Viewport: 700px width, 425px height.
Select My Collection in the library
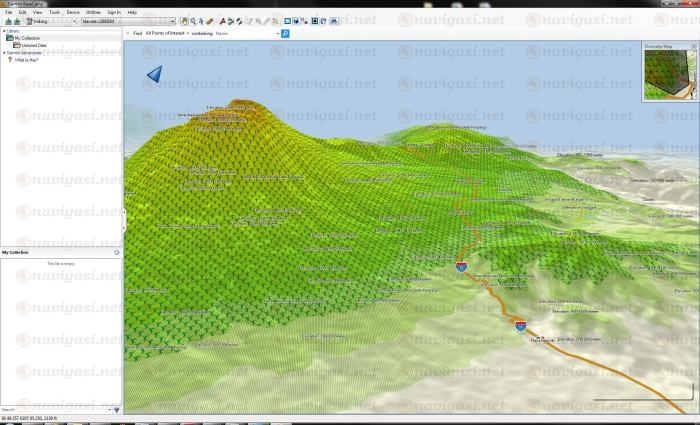pyautogui.click(x=27, y=38)
